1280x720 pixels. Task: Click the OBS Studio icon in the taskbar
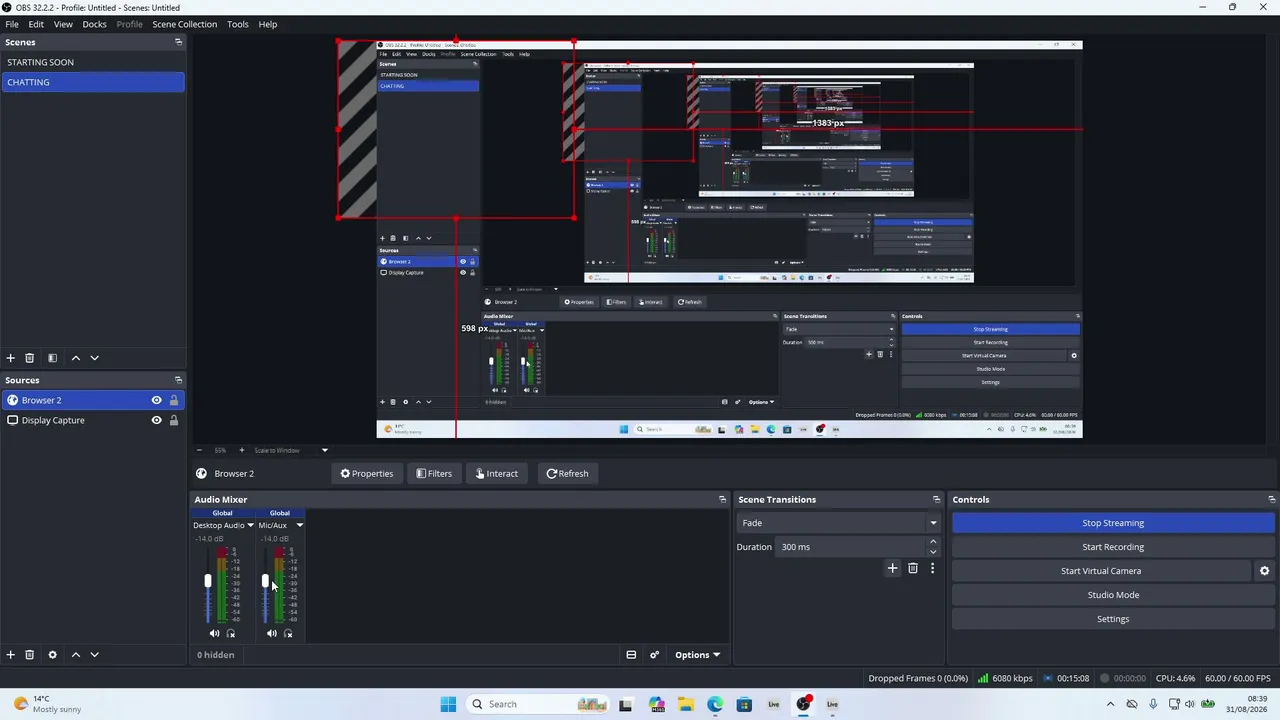tap(803, 704)
